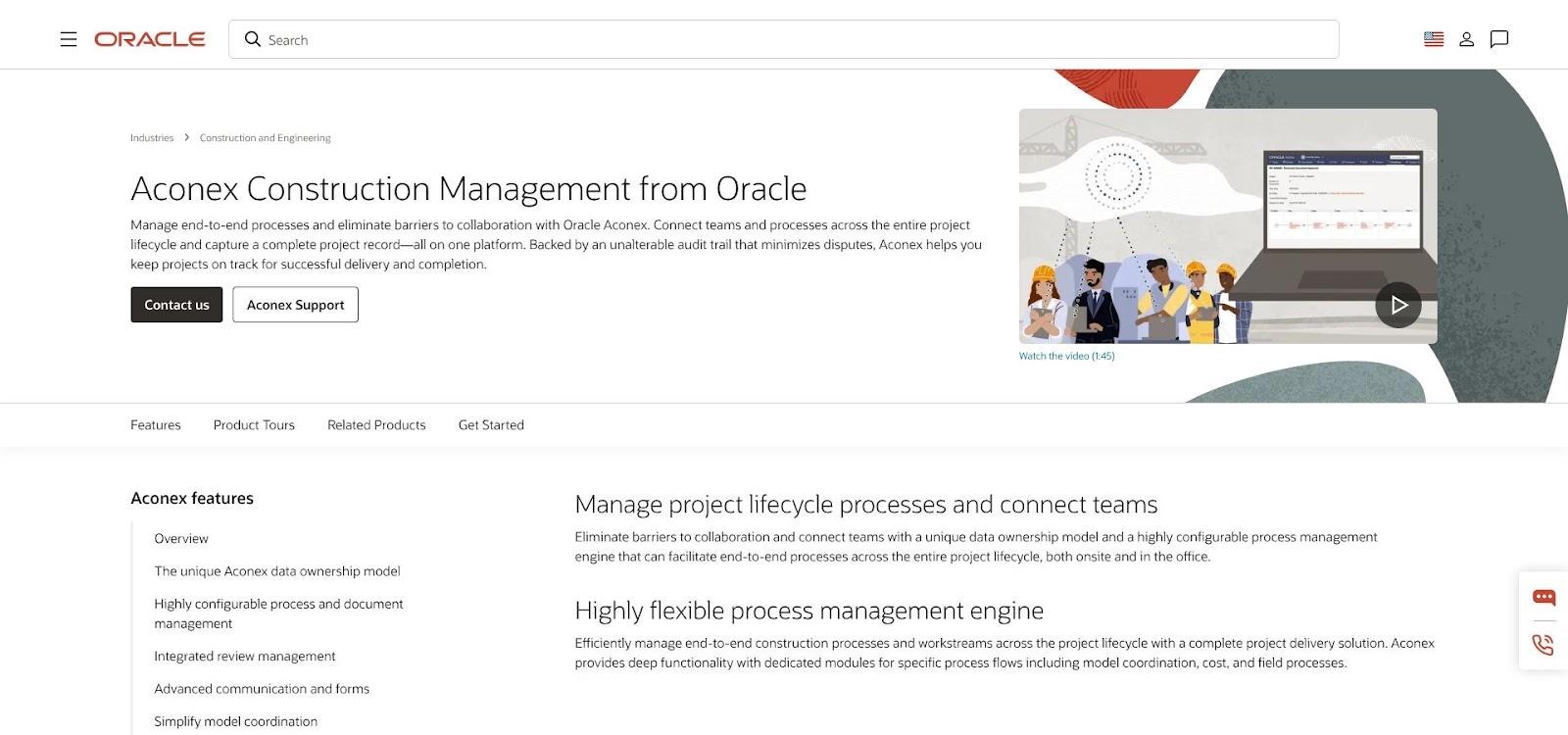Switch to the Get Started tab
The image size is (1568, 735).
491,424
